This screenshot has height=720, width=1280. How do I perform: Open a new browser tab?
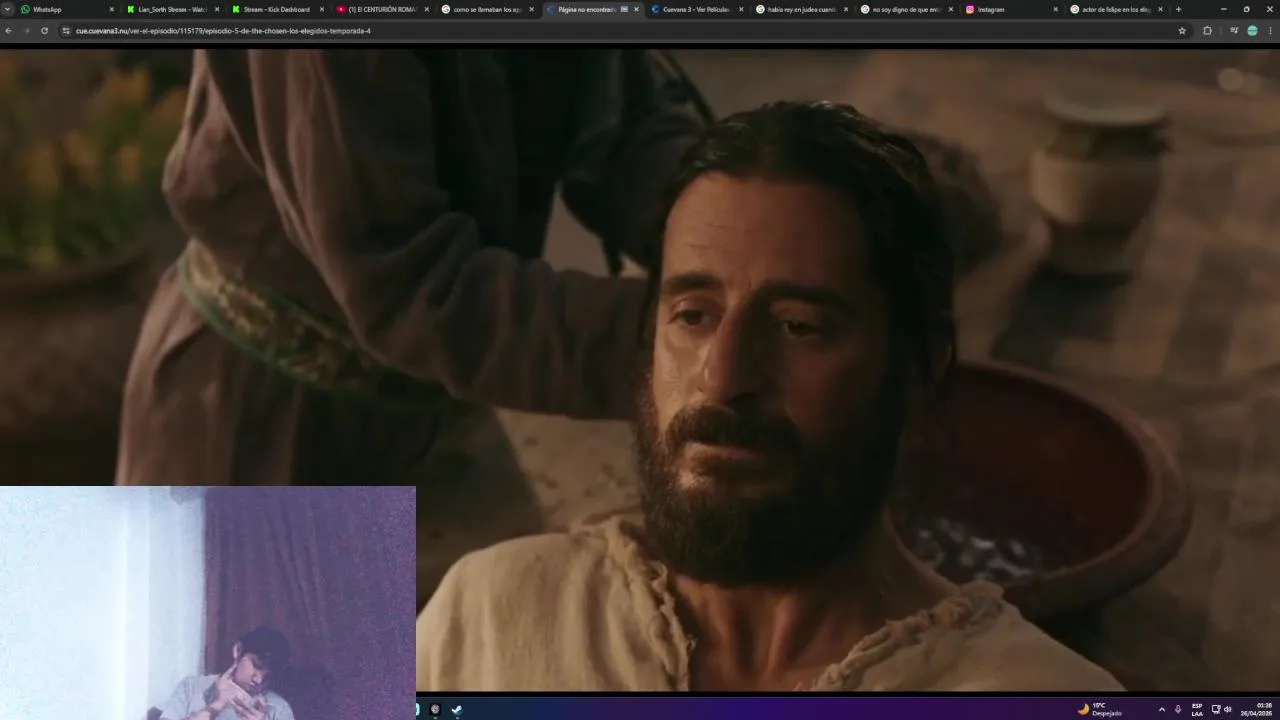point(1178,9)
